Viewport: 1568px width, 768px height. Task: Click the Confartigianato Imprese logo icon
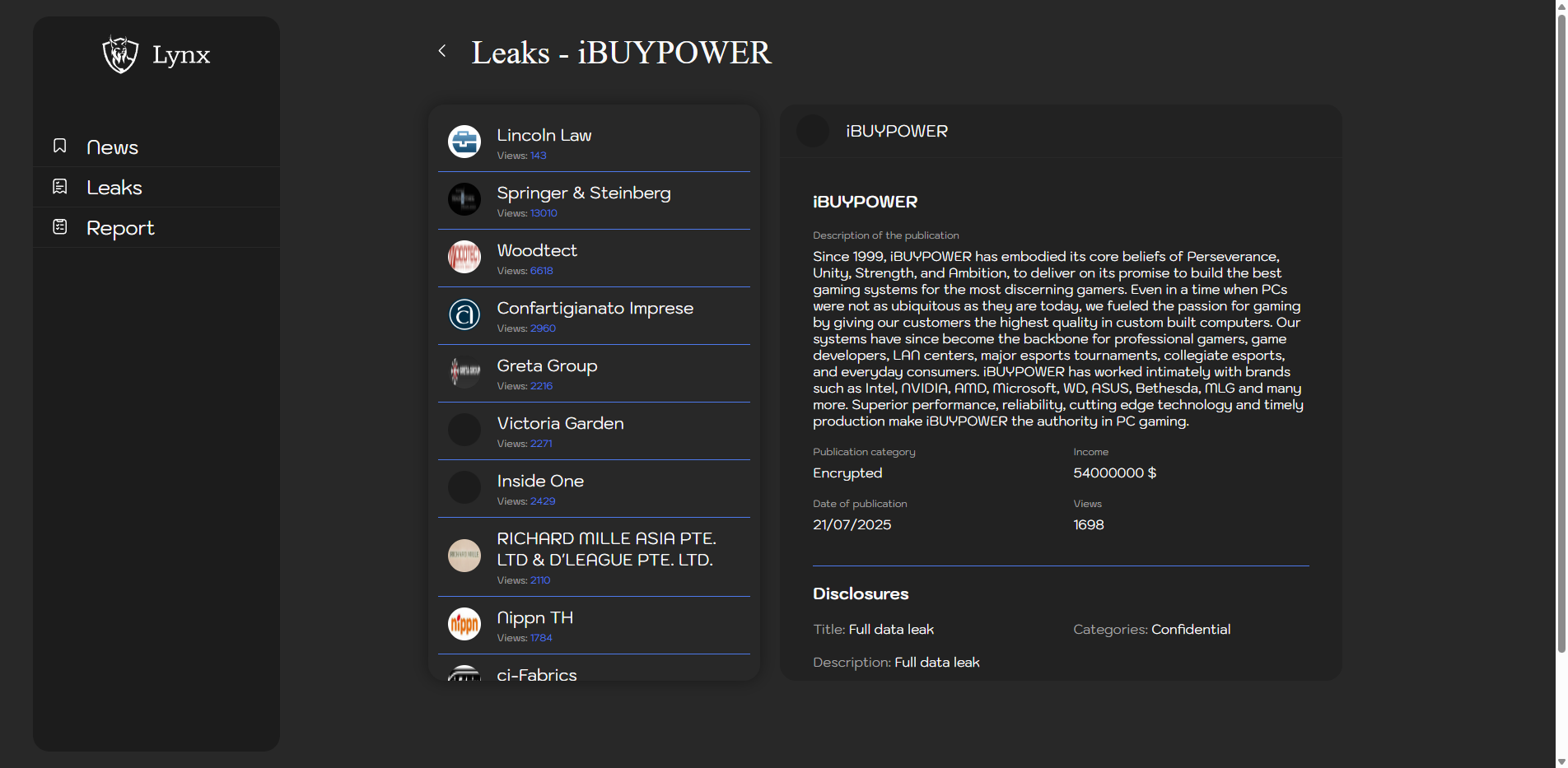464,314
